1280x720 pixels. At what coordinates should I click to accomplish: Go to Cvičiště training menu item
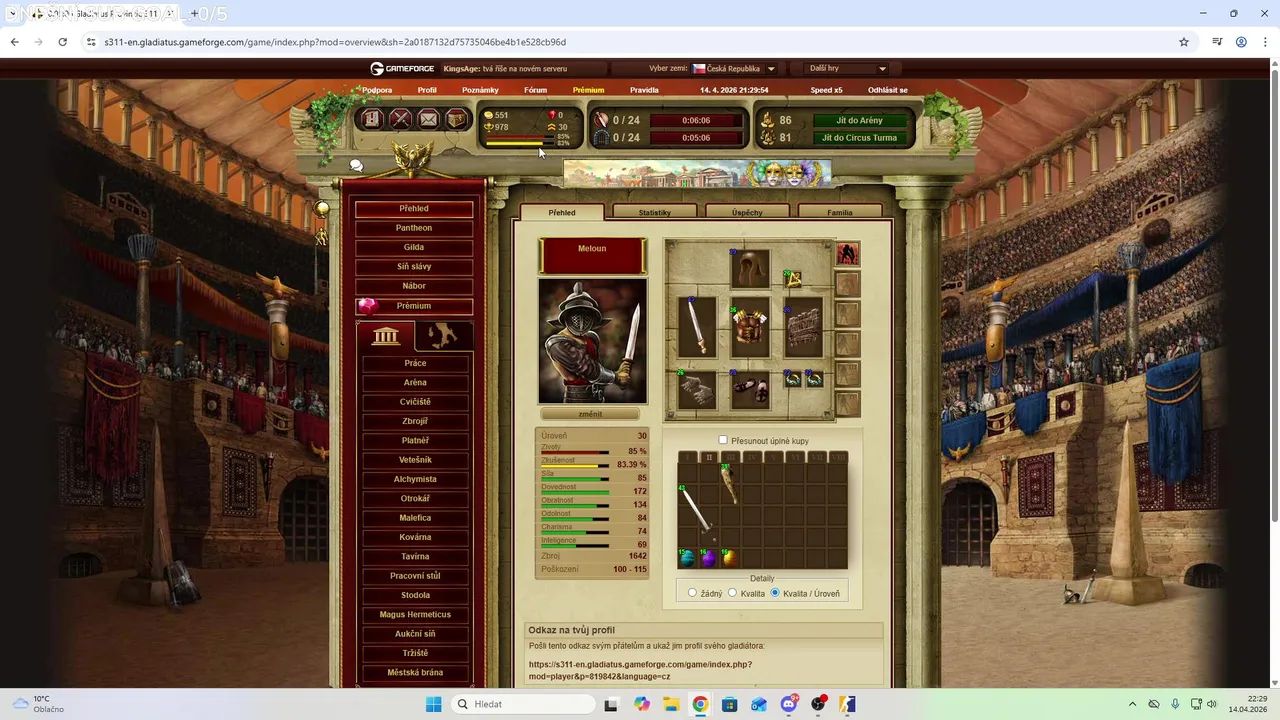(415, 402)
